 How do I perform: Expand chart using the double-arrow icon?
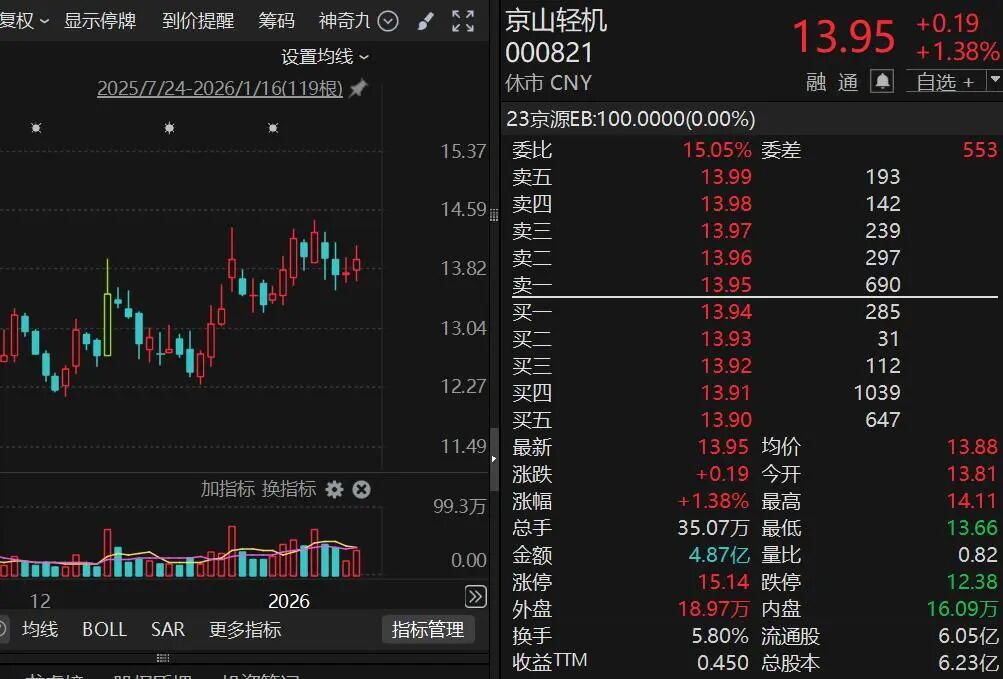click(x=476, y=597)
